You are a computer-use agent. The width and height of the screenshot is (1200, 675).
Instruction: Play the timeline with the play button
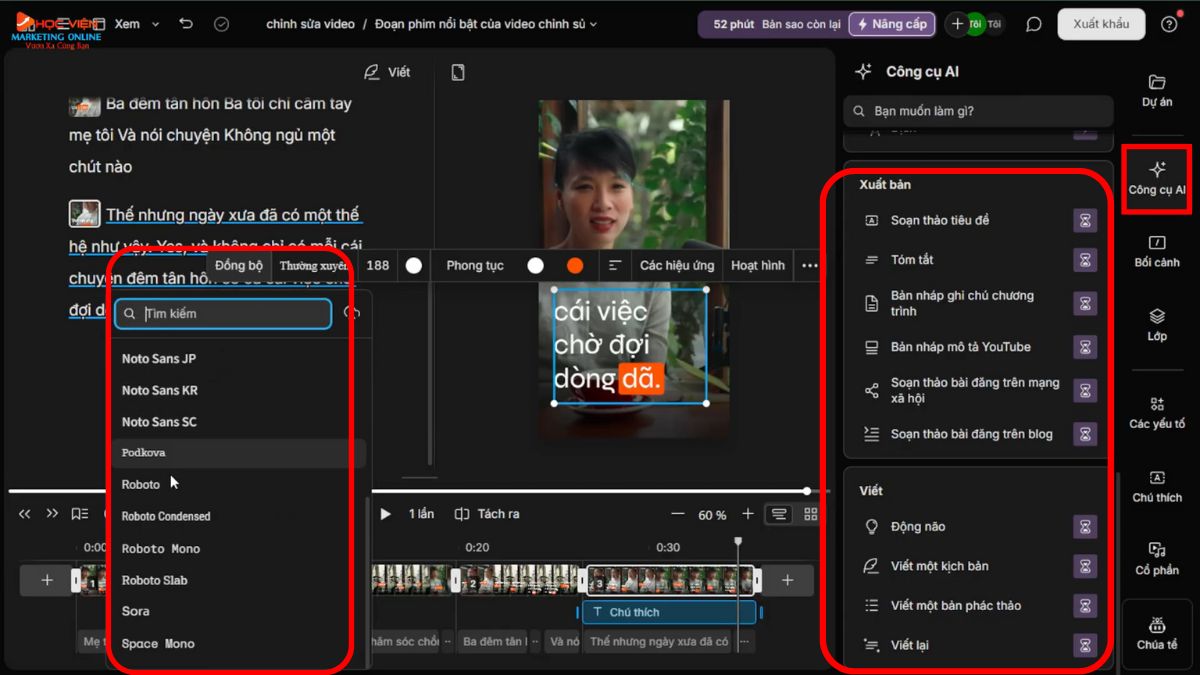pos(385,514)
